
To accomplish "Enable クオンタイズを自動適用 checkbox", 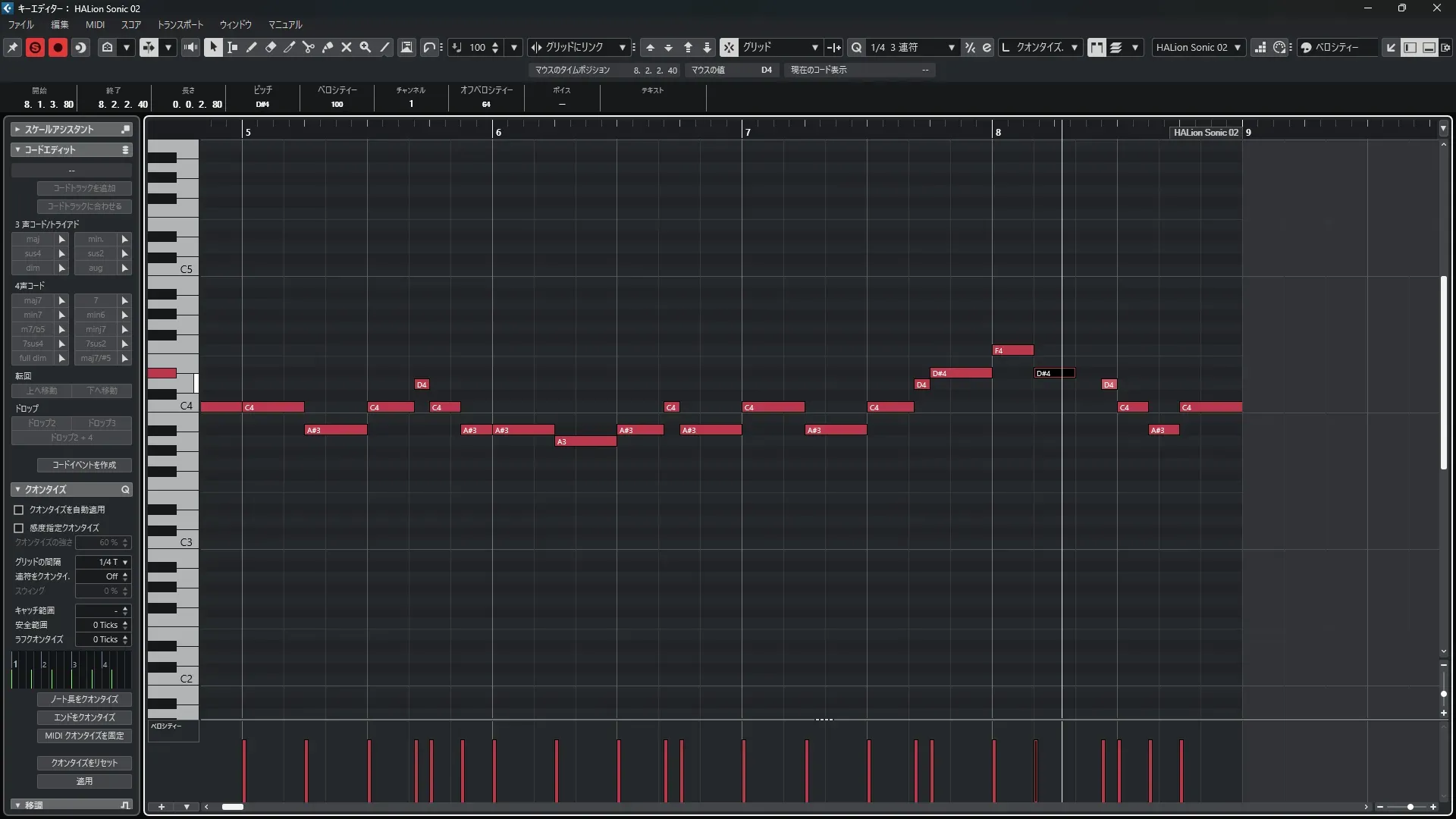I will [x=19, y=510].
